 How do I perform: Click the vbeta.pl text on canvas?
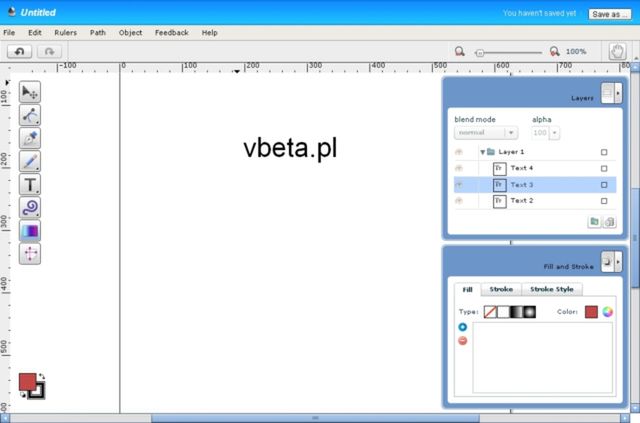click(x=290, y=148)
